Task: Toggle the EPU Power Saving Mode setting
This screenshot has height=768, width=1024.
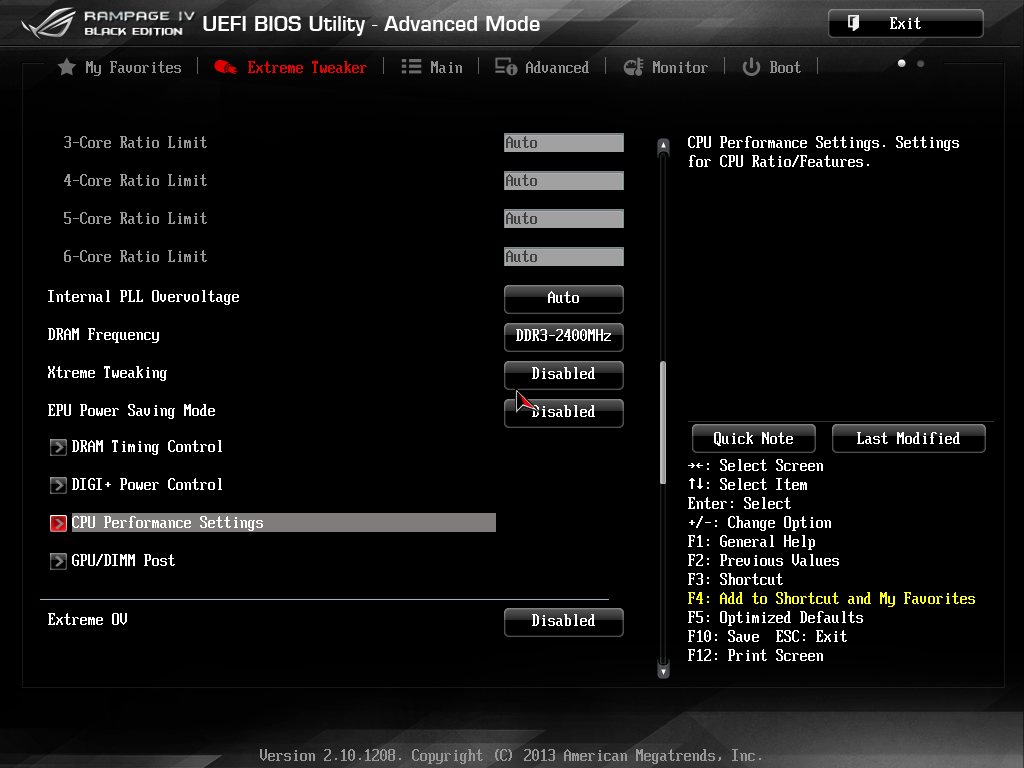Action: [563, 412]
